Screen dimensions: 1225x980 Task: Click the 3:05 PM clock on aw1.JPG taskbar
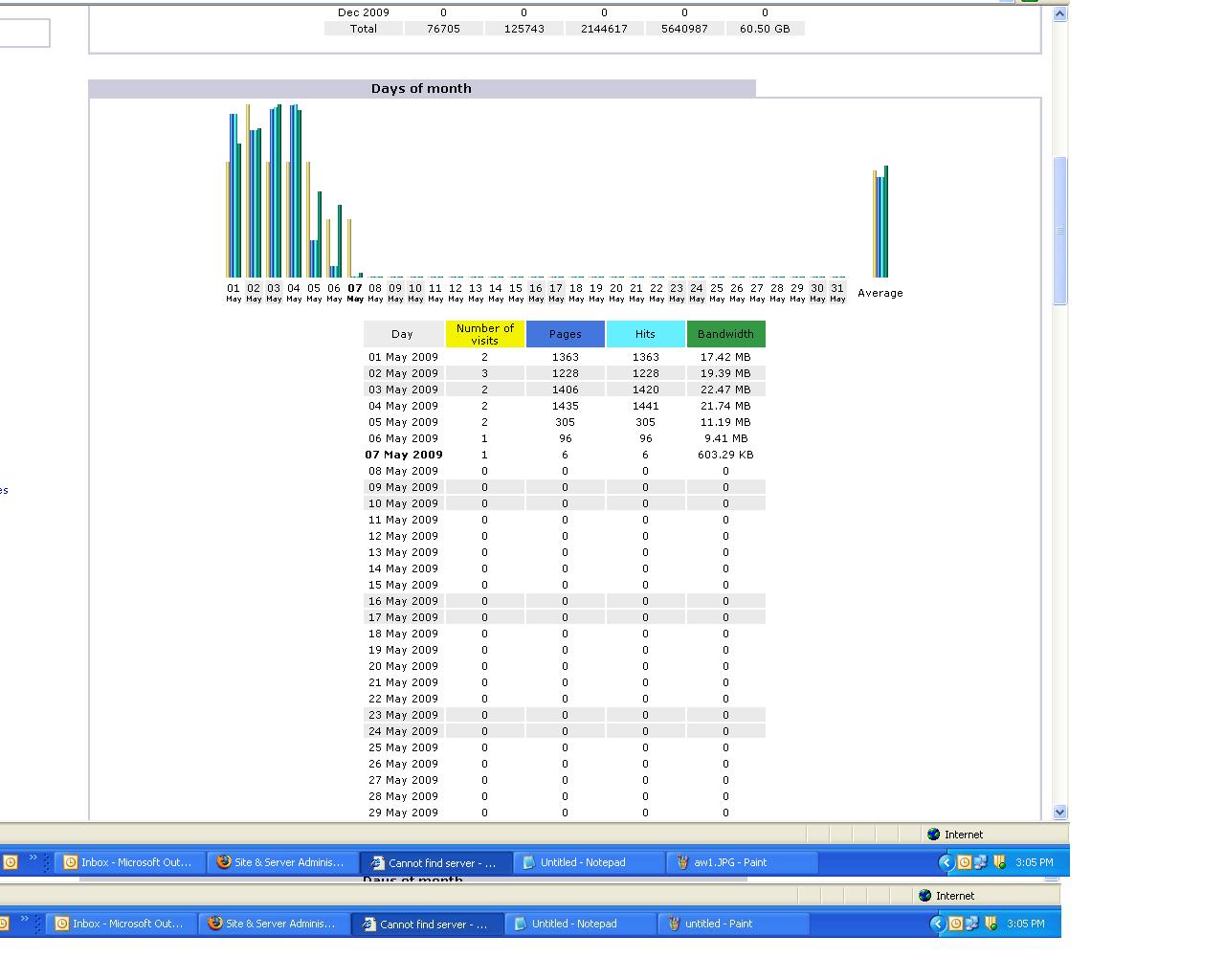[x=1034, y=862]
